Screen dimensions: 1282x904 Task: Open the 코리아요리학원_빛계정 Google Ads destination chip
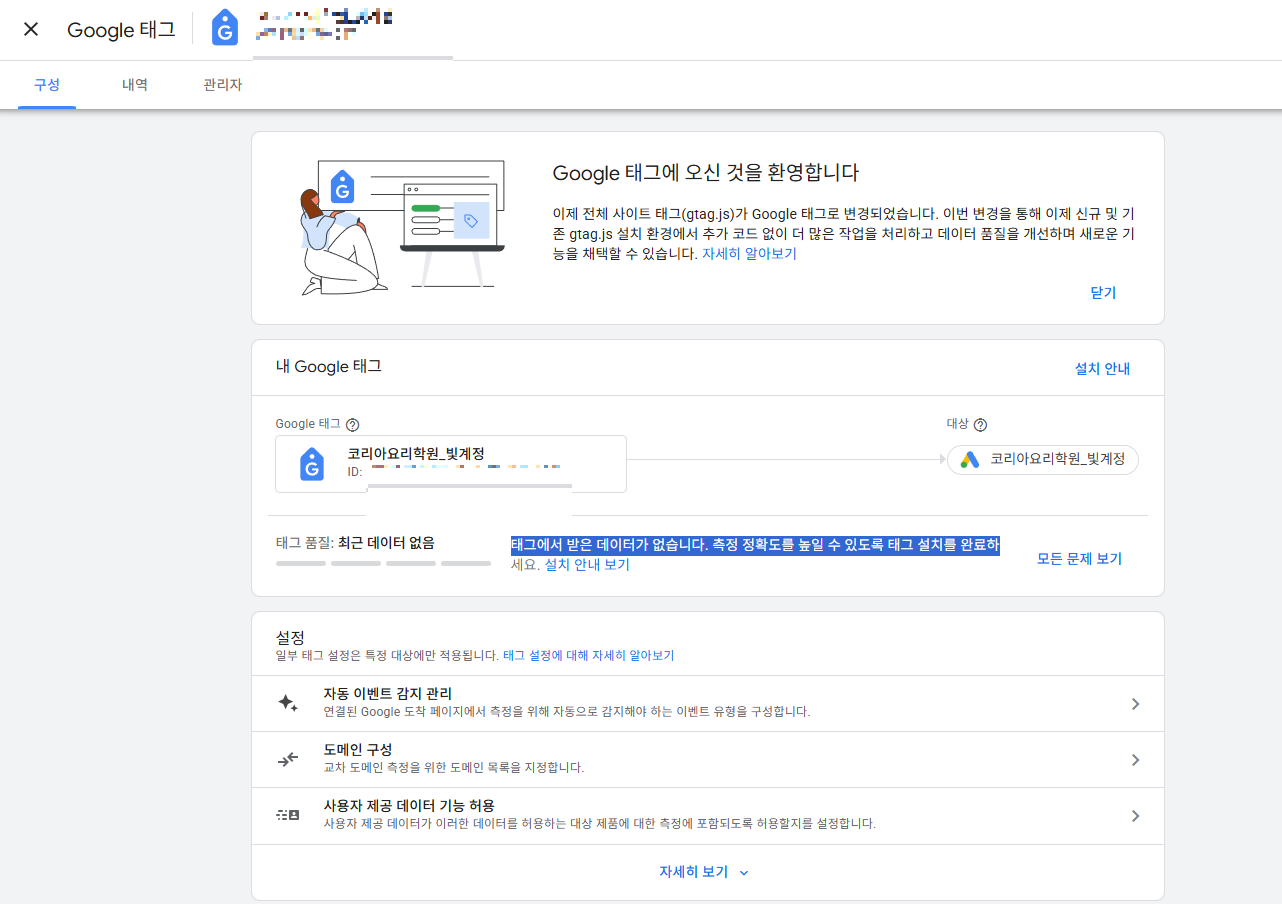1042,459
